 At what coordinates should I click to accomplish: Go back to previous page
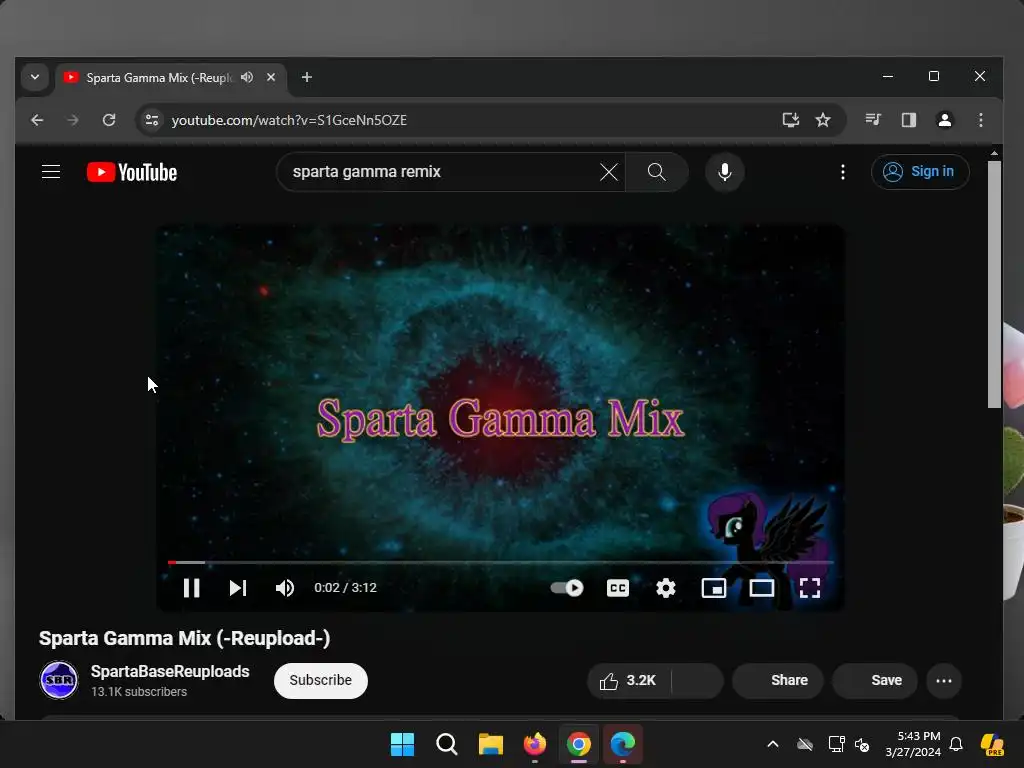pos(37,120)
